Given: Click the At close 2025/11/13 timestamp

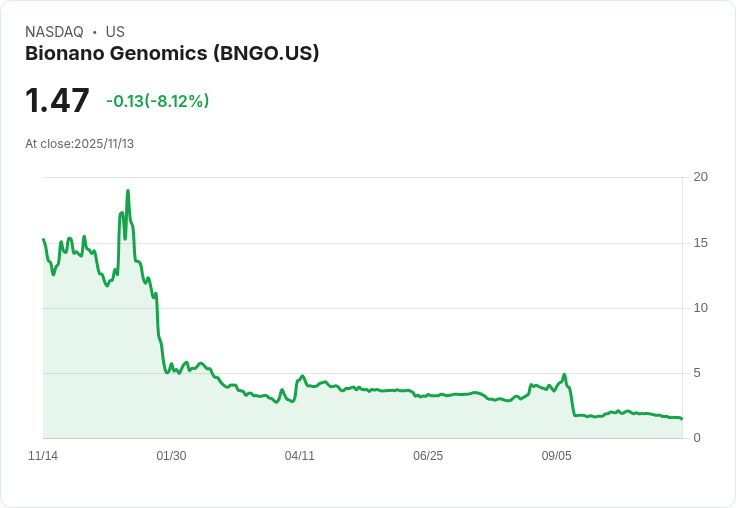Looking at the screenshot, I should point(79,144).
